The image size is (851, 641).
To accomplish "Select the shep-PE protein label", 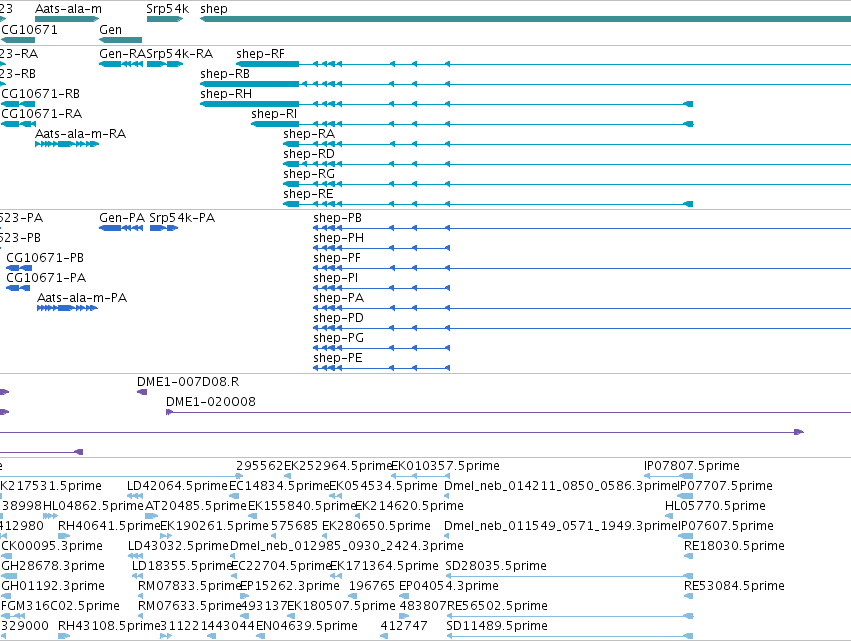I will coord(338,358).
